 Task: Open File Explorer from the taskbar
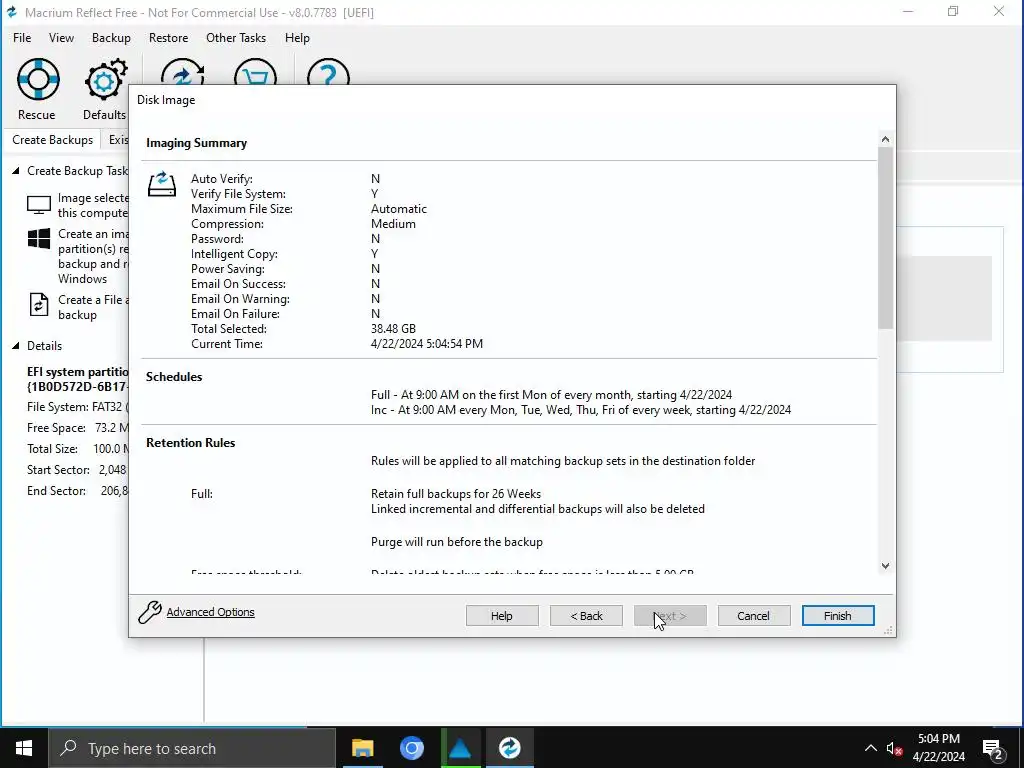tap(362, 748)
